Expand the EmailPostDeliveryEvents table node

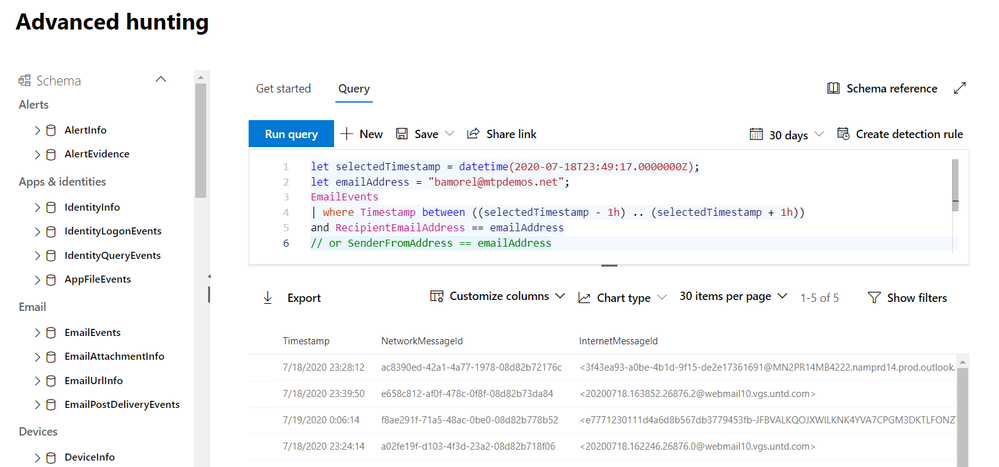38,405
